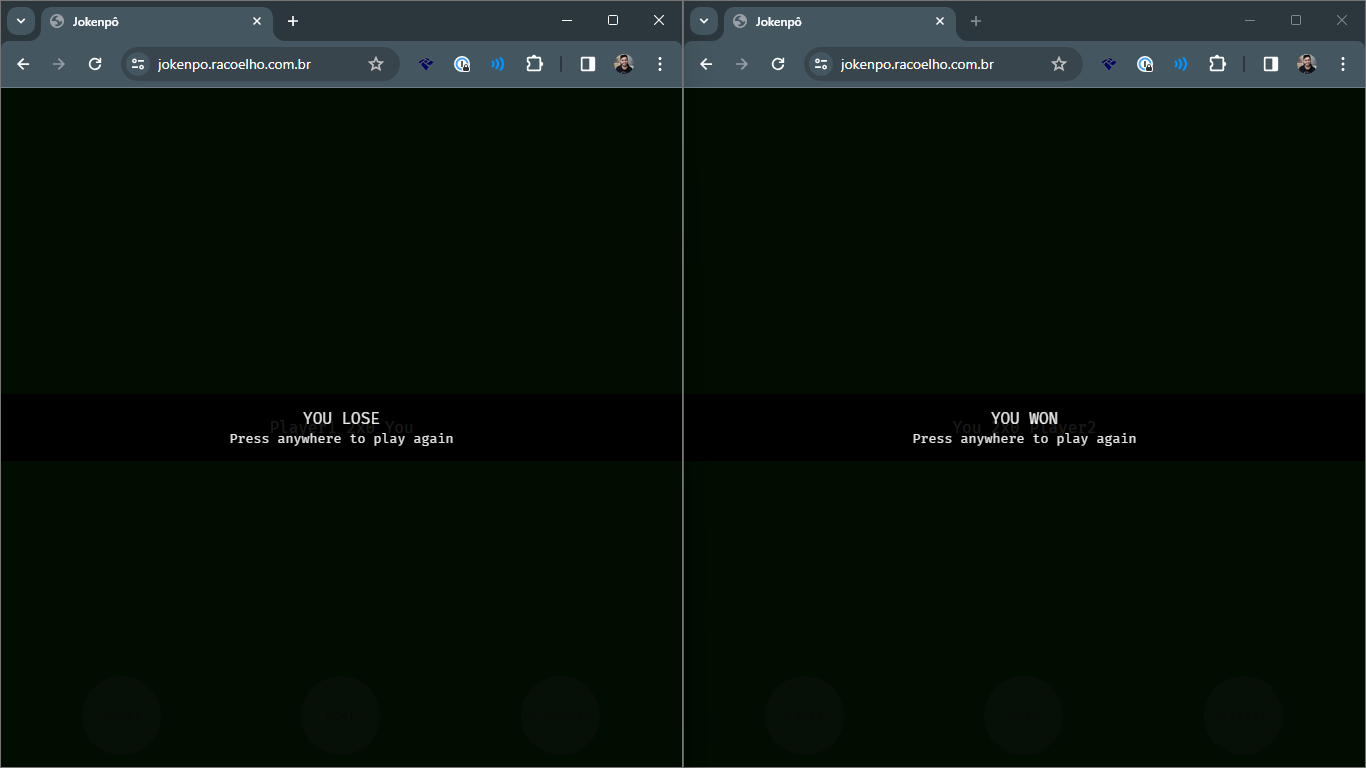Select the Jokenpô tab in right window
The width and height of the screenshot is (1366, 768).
[840, 21]
